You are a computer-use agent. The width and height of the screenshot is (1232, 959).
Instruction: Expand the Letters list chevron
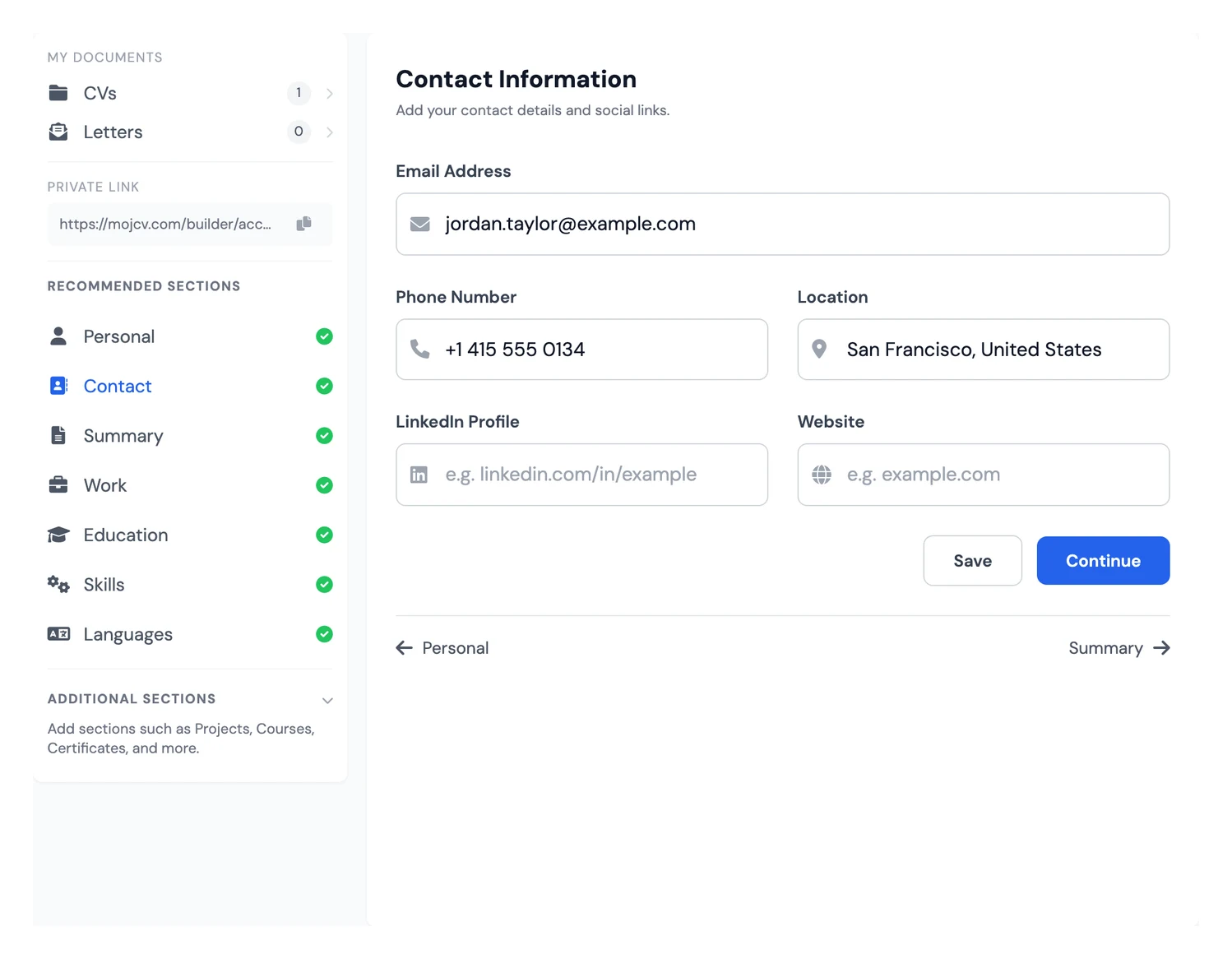[330, 132]
